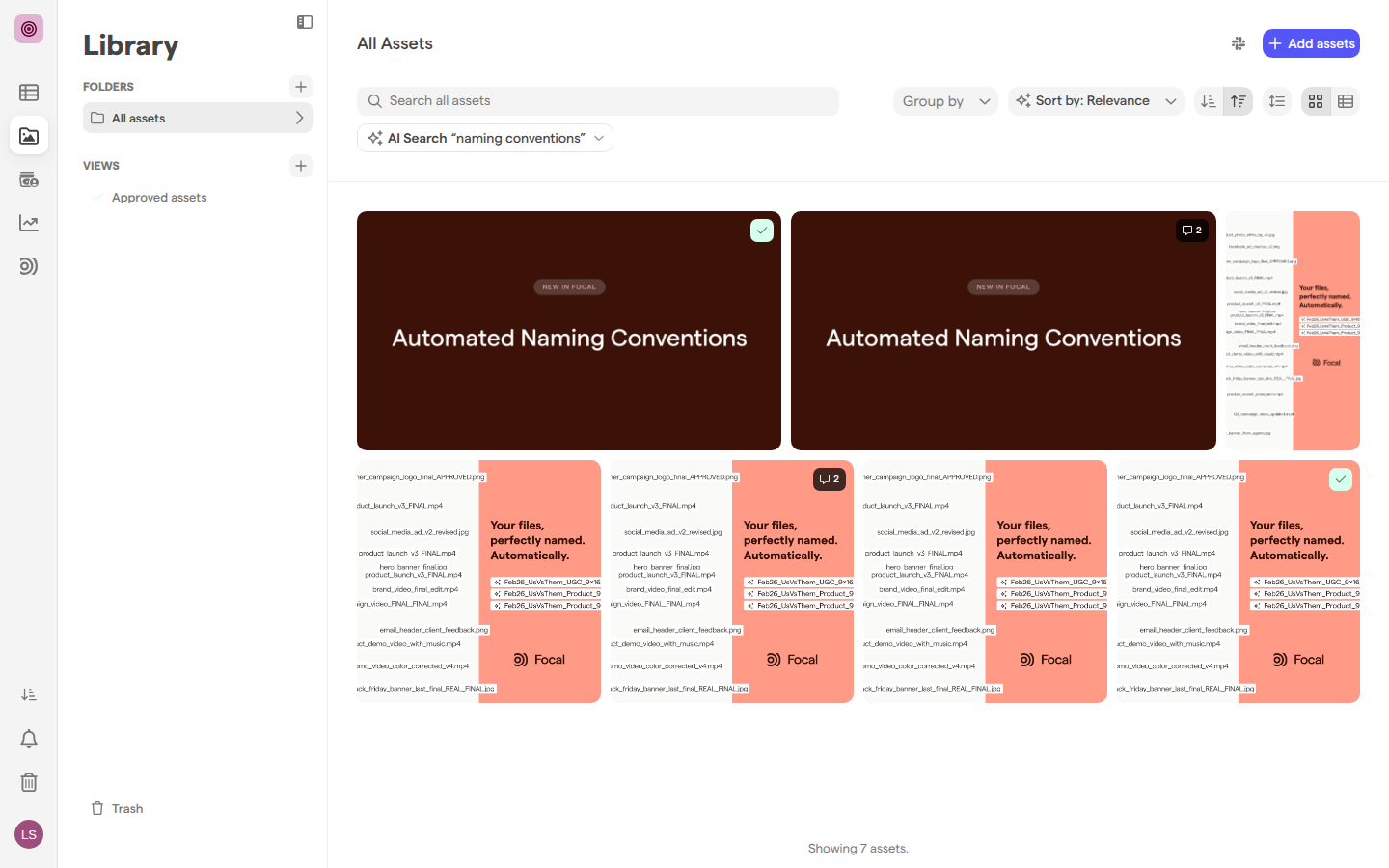Viewport: 1389px width, 868px height.
Task: Open the image library icon in the left rail
Action: tap(29, 136)
